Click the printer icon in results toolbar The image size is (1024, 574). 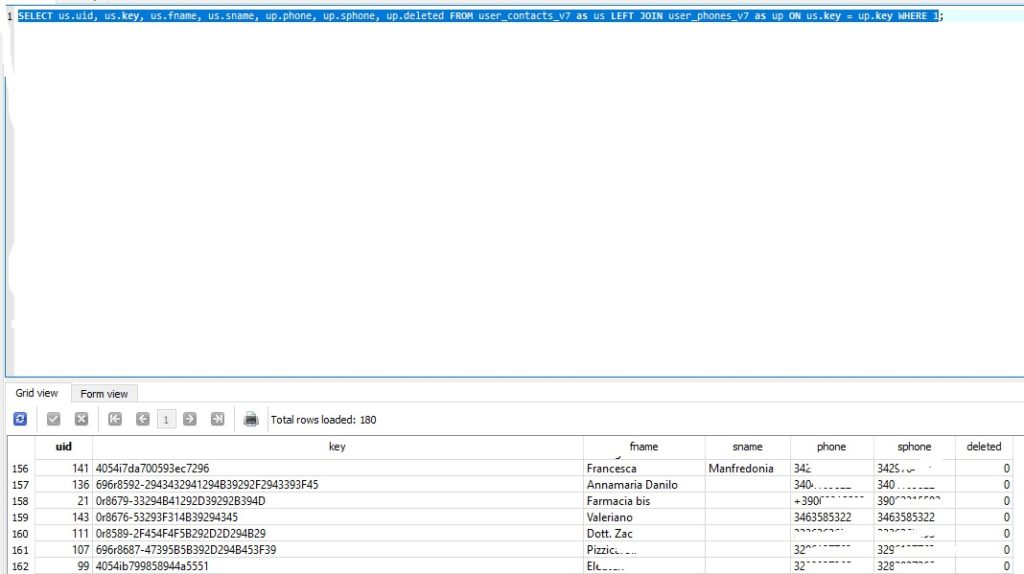click(251, 419)
